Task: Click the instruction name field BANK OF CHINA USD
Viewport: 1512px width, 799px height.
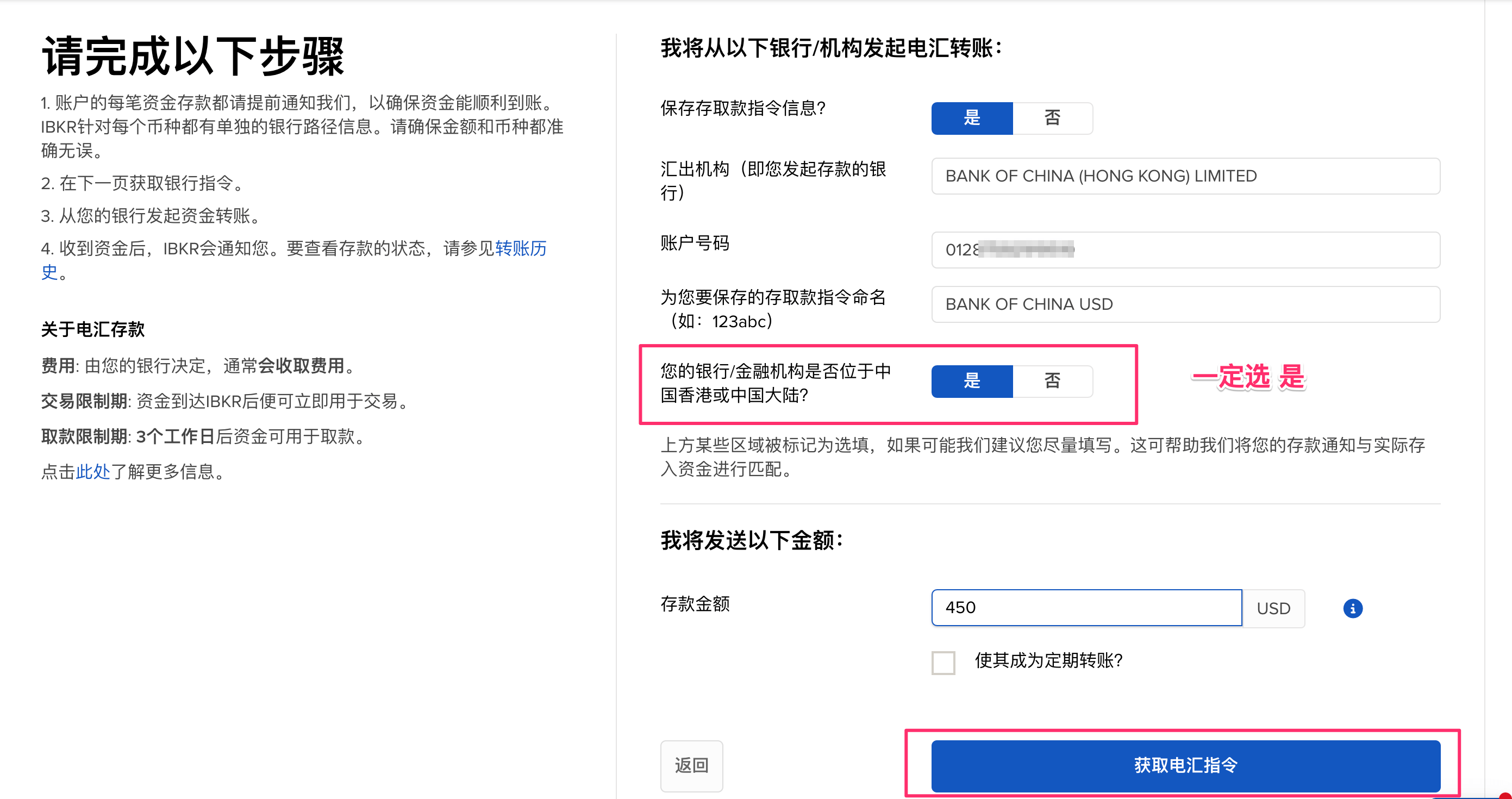Action: (1185, 304)
